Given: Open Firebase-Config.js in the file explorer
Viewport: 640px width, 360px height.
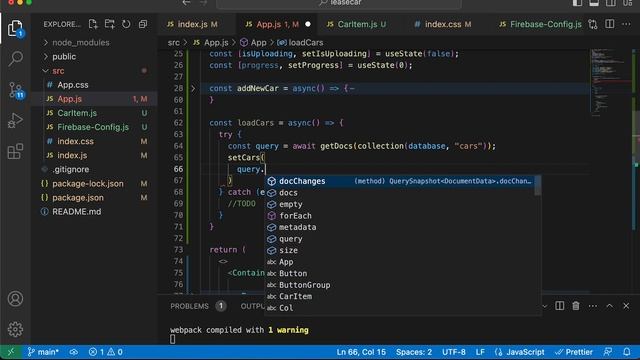Looking at the screenshot, I should (x=94, y=127).
